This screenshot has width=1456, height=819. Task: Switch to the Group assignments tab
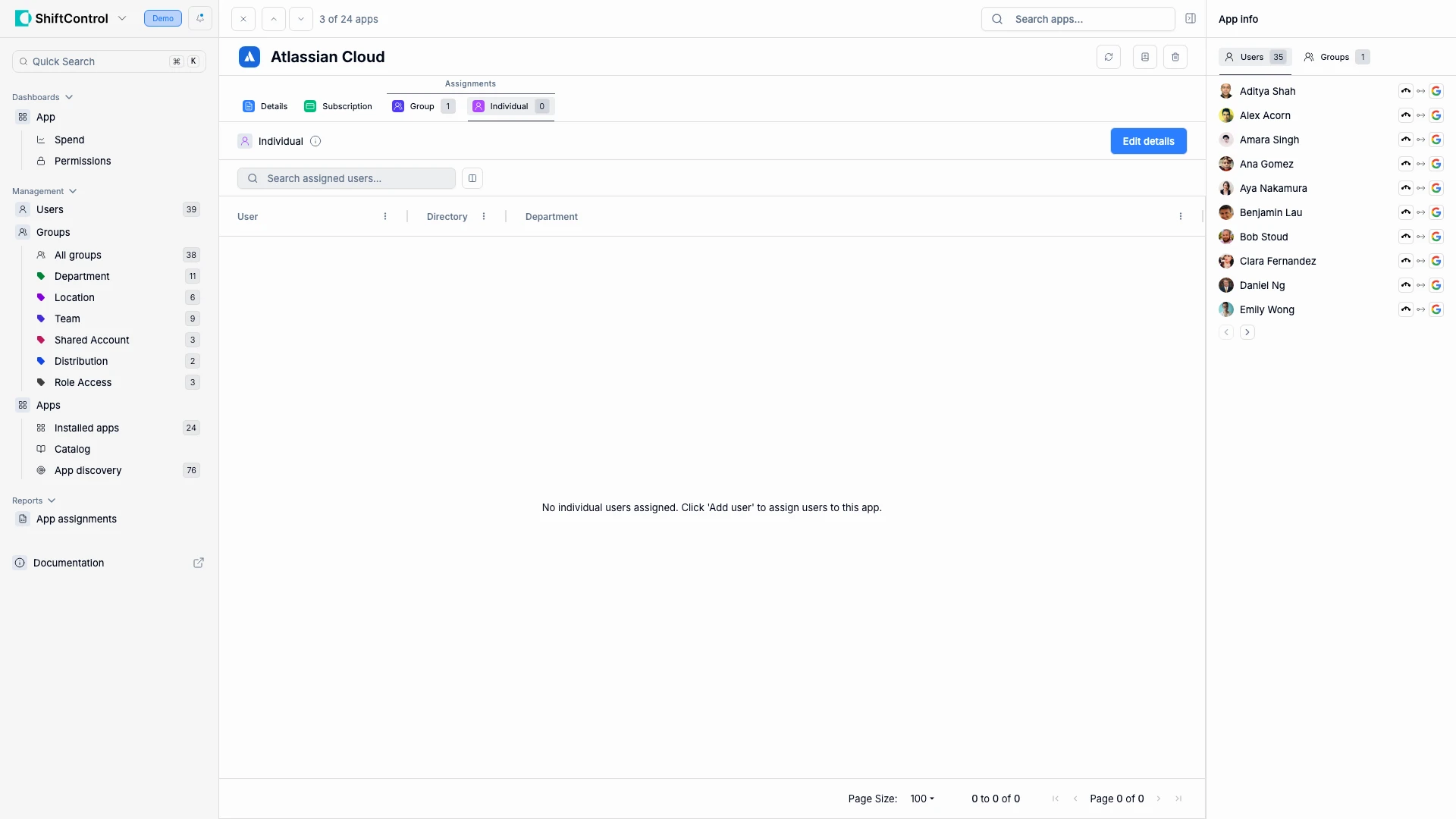point(422,106)
